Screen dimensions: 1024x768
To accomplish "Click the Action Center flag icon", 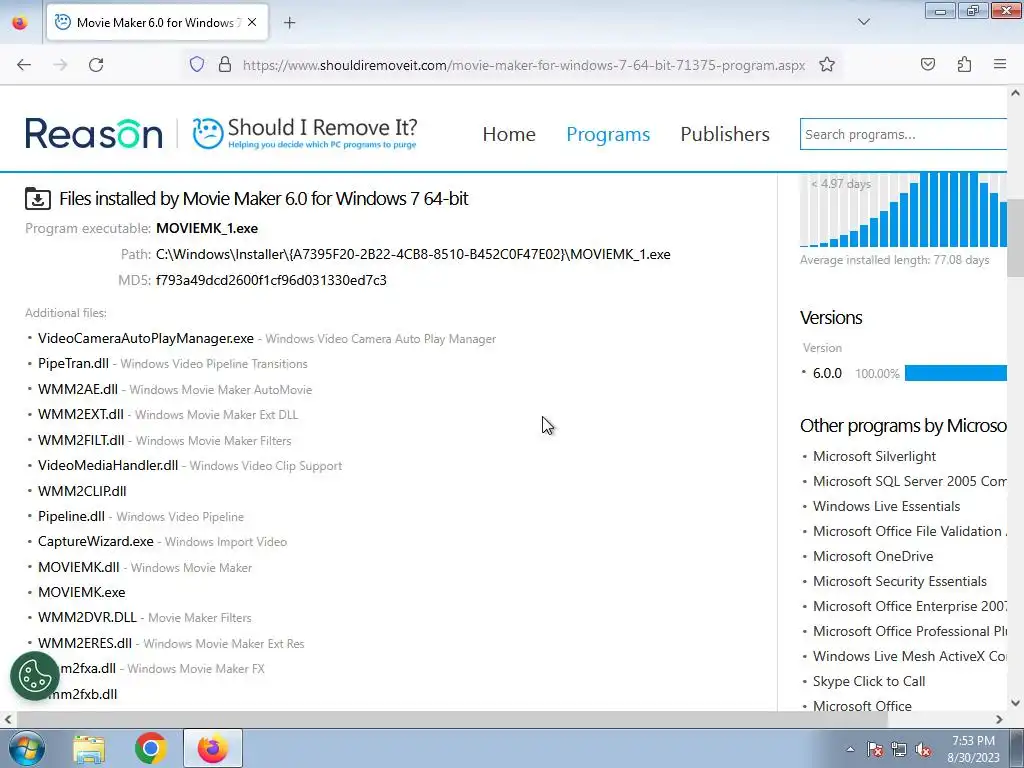I will [x=874, y=749].
